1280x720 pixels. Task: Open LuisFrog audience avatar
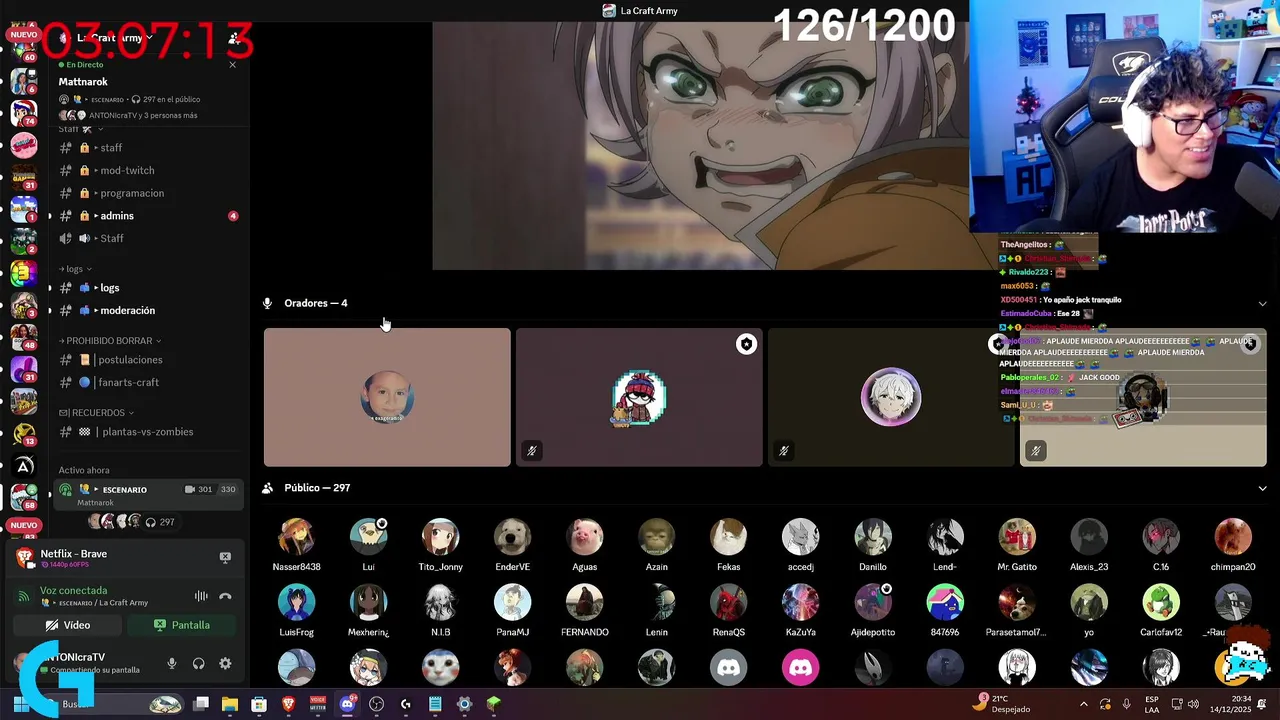click(296, 603)
